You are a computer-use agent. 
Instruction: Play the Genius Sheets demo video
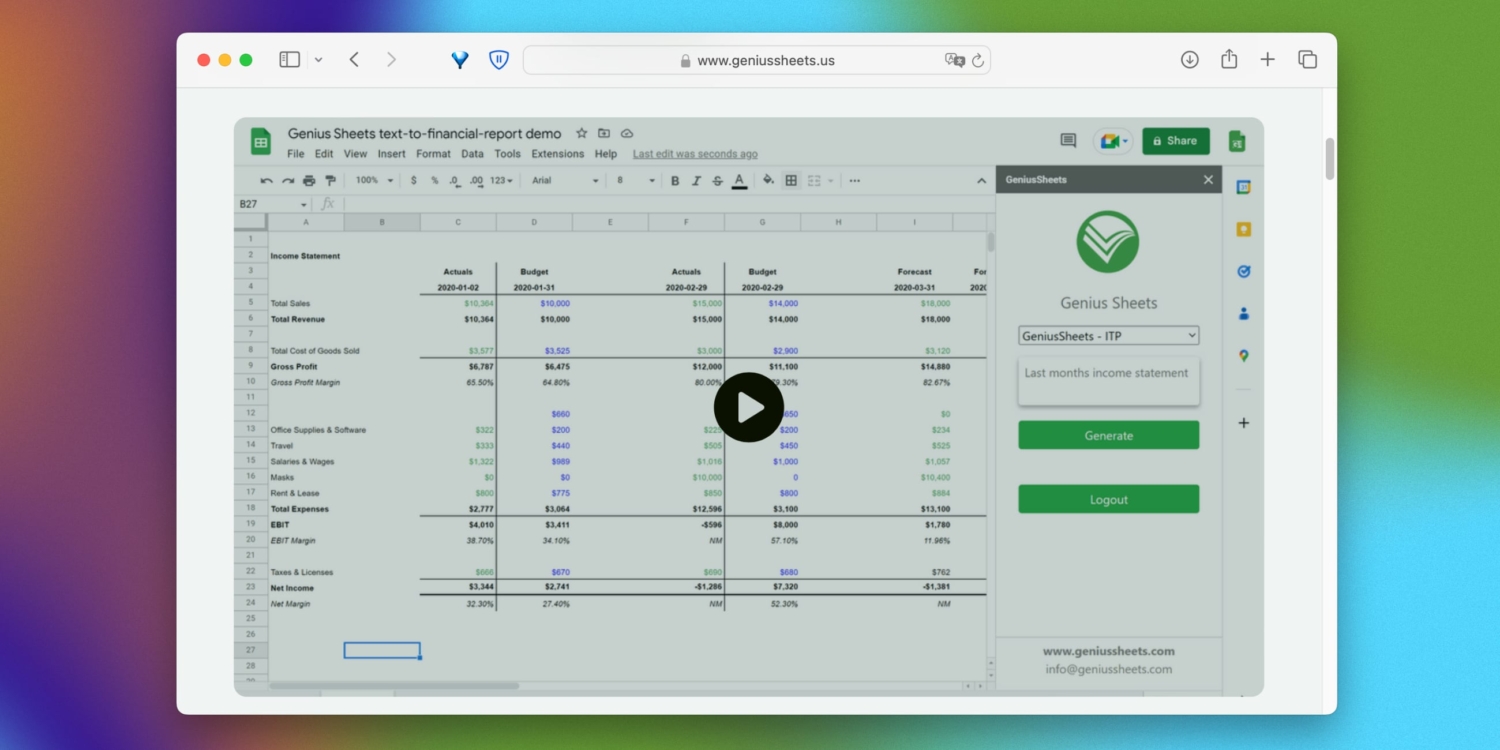(x=749, y=407)
